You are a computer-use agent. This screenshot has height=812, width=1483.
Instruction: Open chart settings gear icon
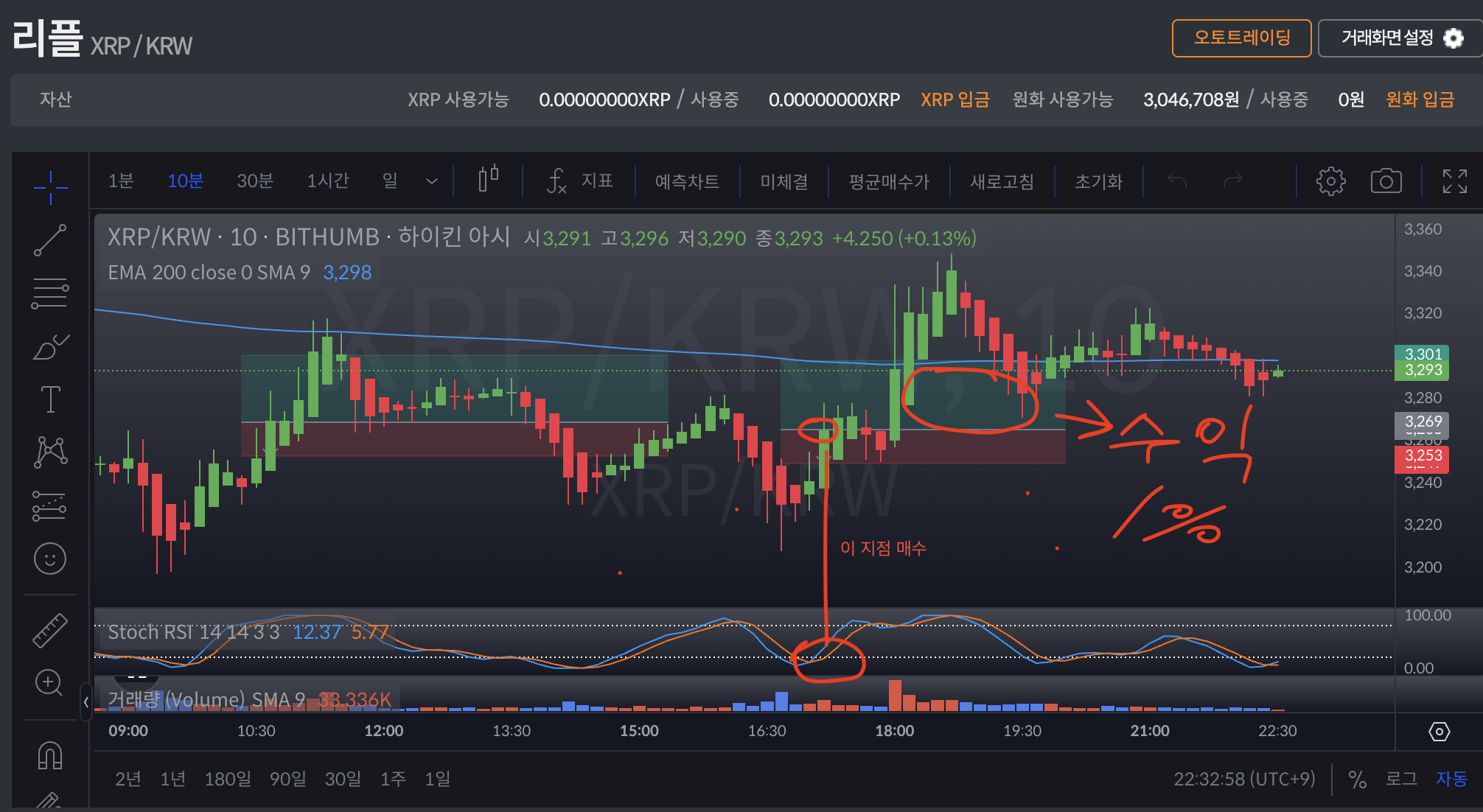(x=1330, y=181)
